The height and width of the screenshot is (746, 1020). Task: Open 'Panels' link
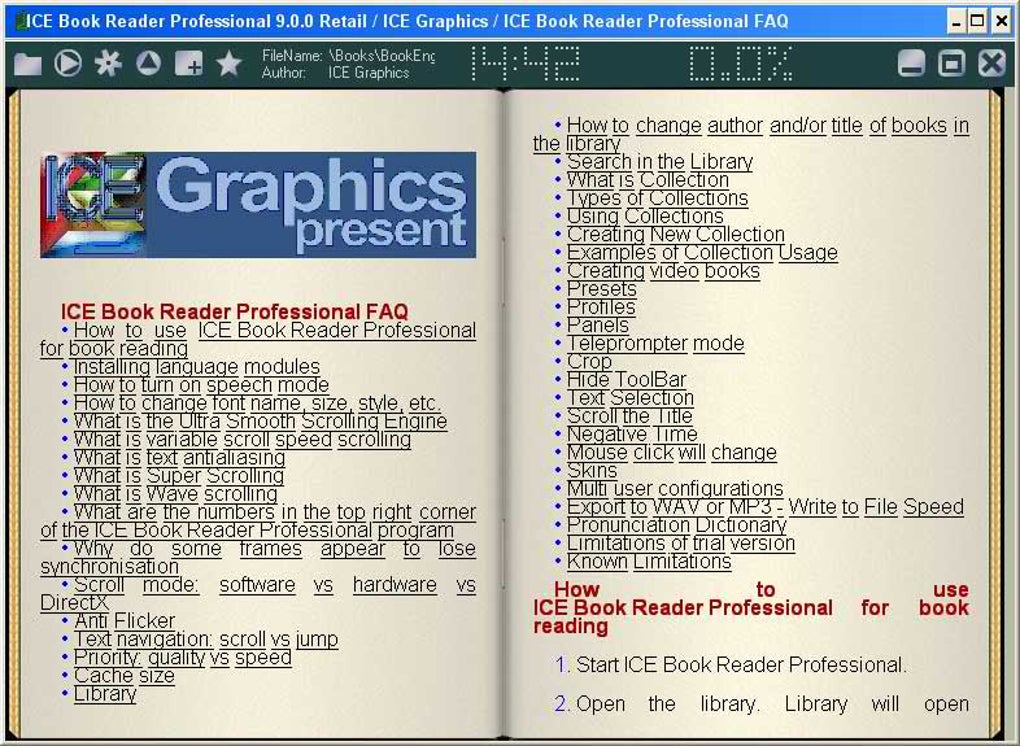point(598,325)
